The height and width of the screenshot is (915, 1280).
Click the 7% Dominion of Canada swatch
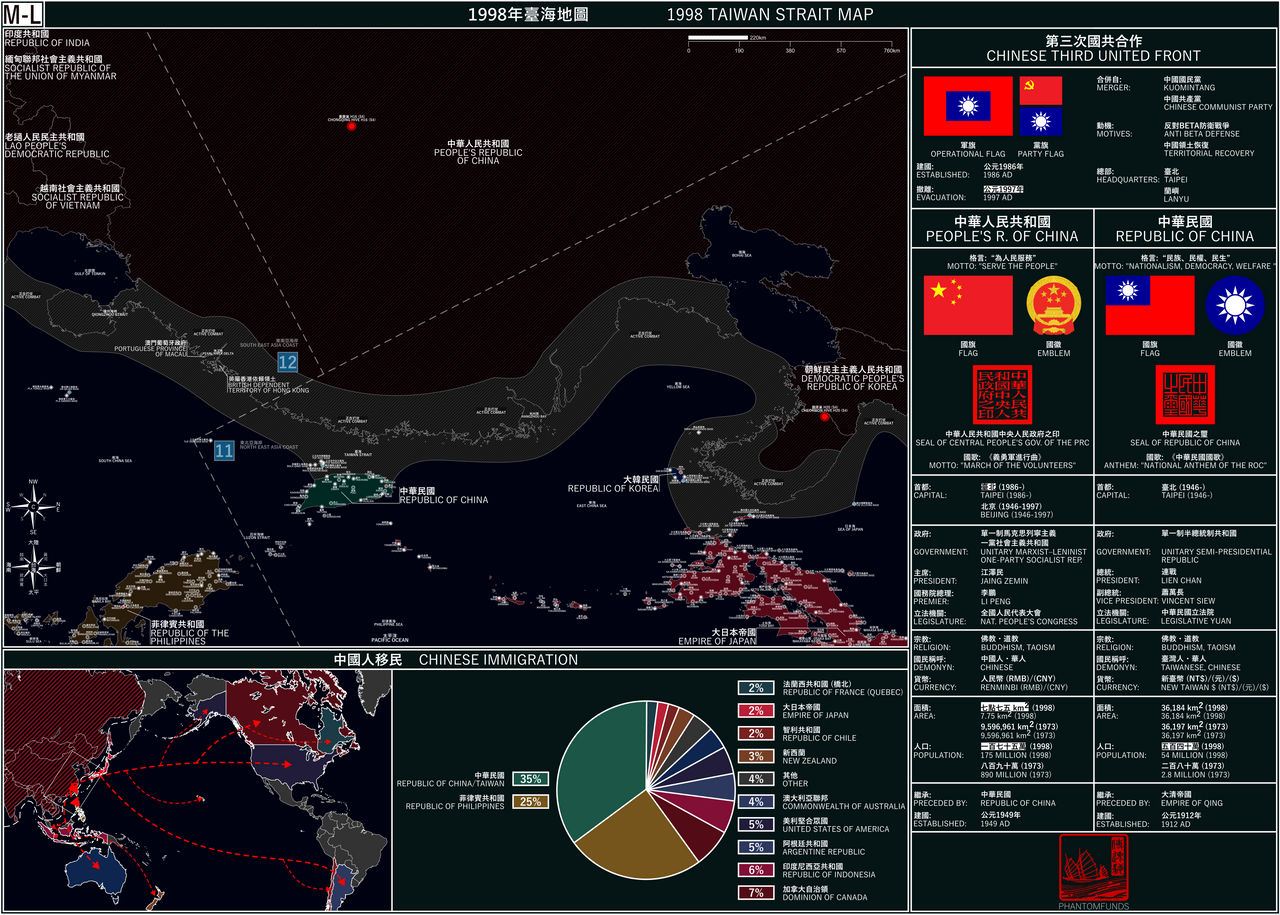(756, 892)
